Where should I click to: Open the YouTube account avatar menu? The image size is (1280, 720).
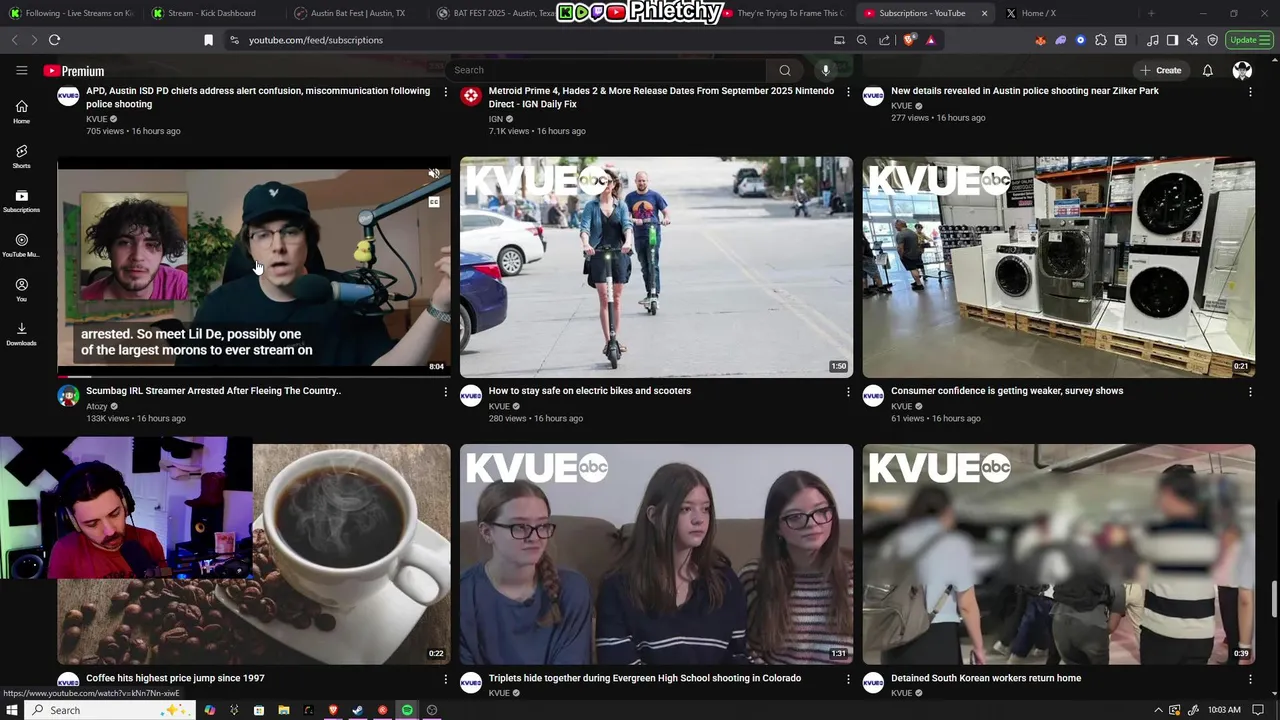(x=1242, y=70)
